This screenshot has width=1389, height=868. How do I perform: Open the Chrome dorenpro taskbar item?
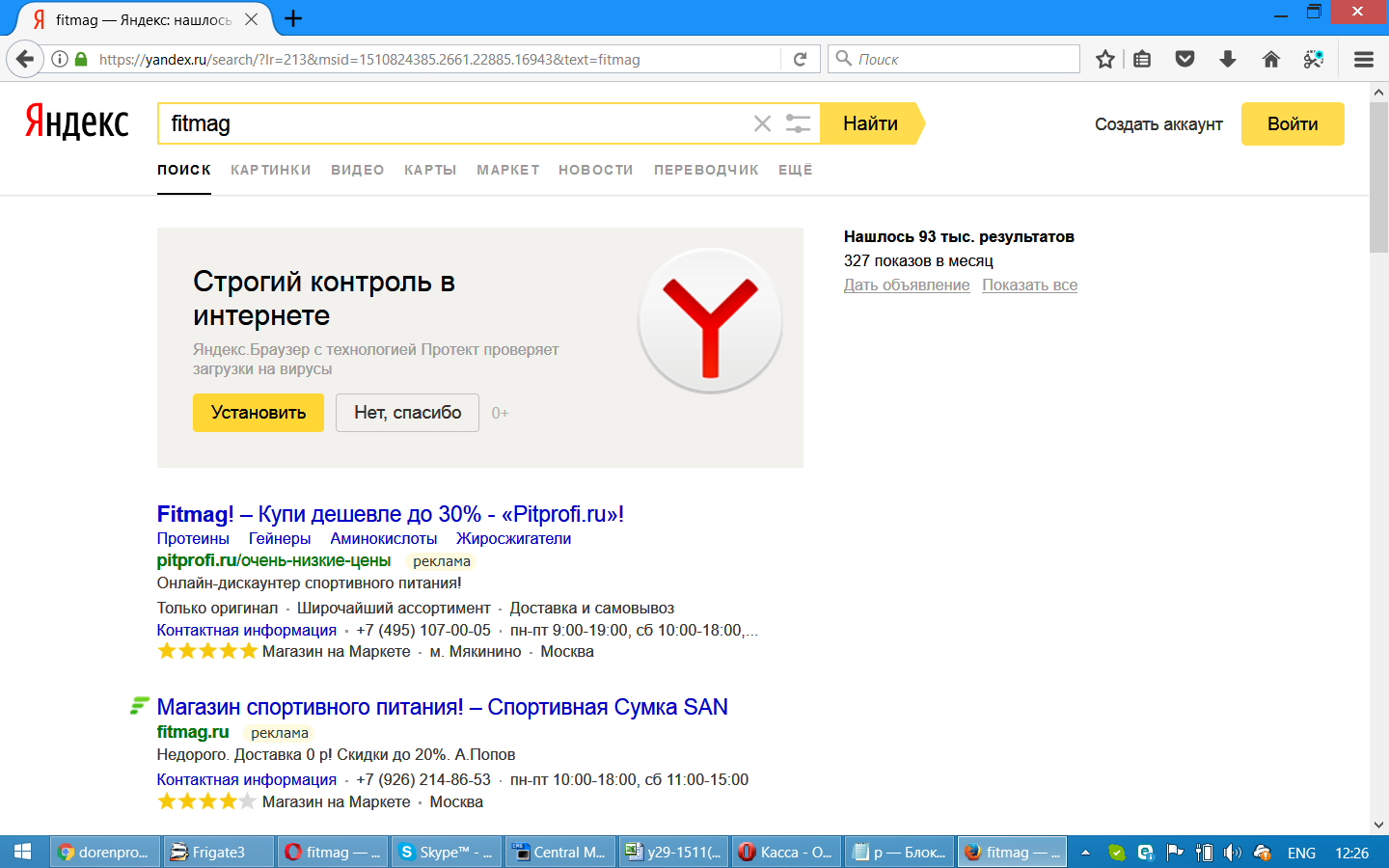click(x=104, y=852)
